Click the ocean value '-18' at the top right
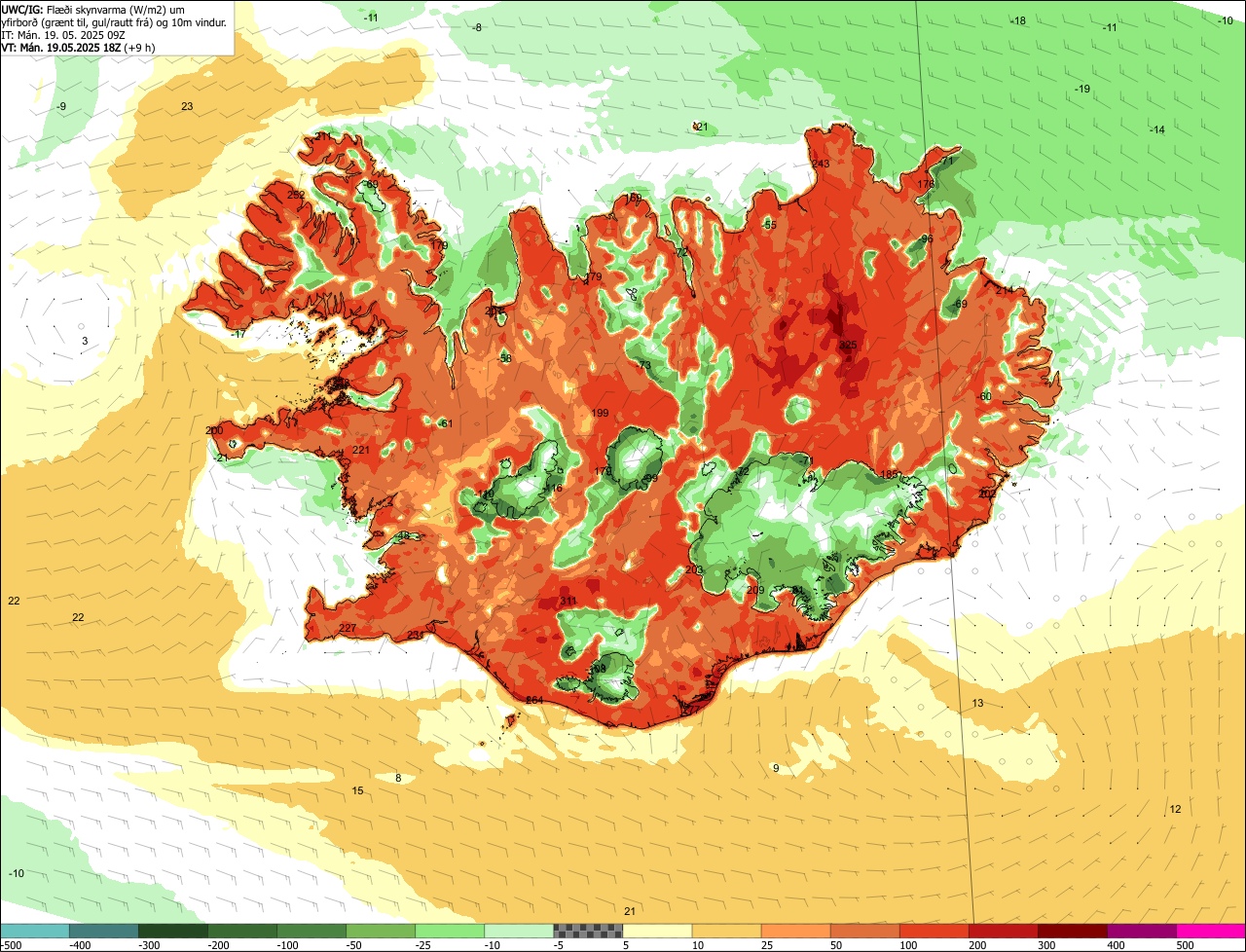 point(1018,20)
